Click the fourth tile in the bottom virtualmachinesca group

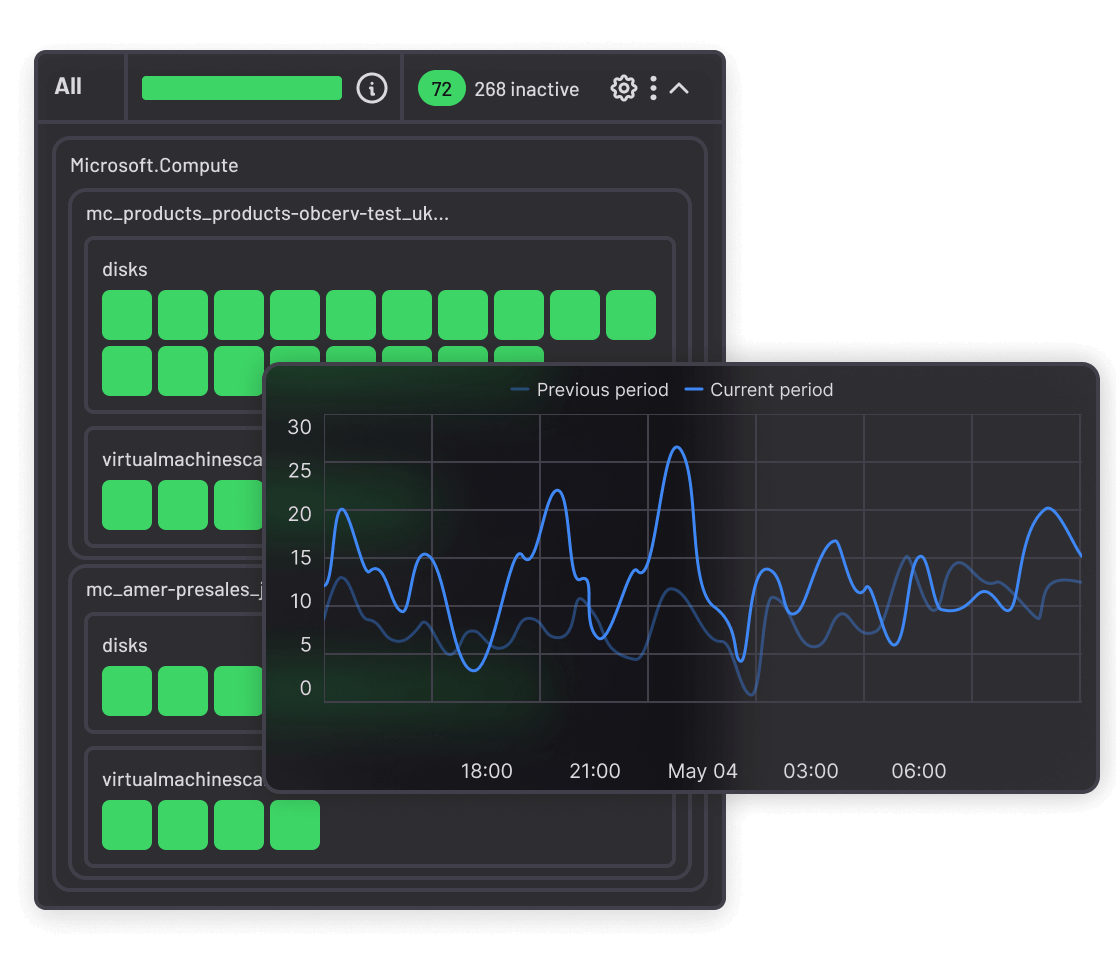pos(295,825)
